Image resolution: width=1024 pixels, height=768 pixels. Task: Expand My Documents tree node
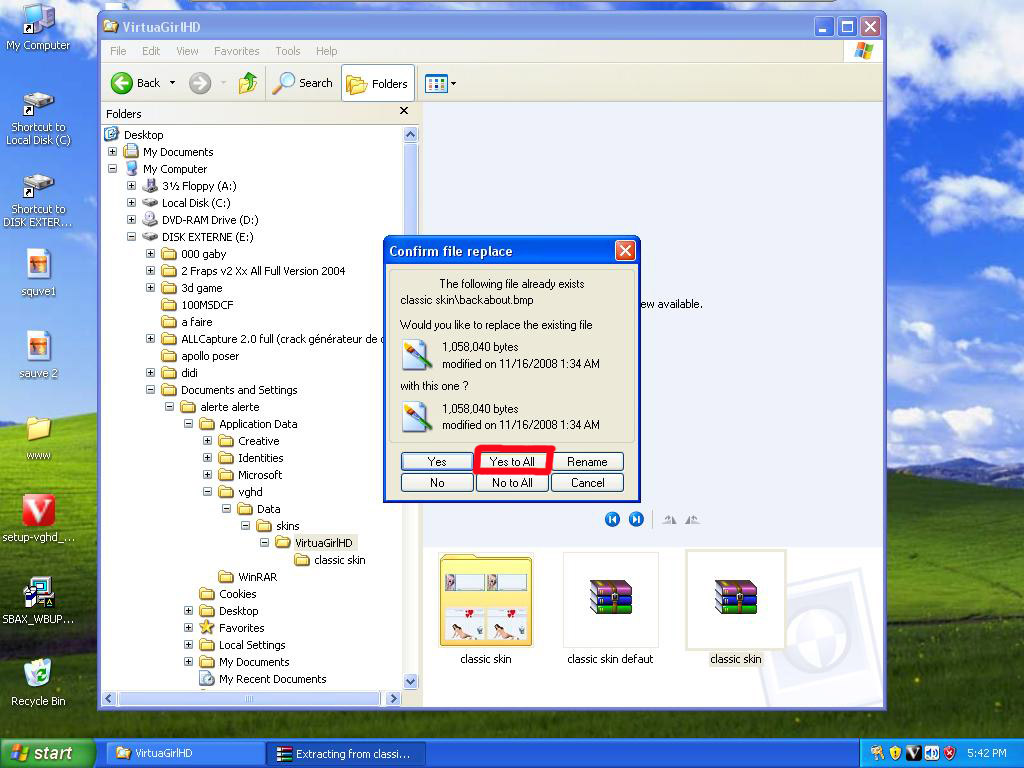click(112, 152)
